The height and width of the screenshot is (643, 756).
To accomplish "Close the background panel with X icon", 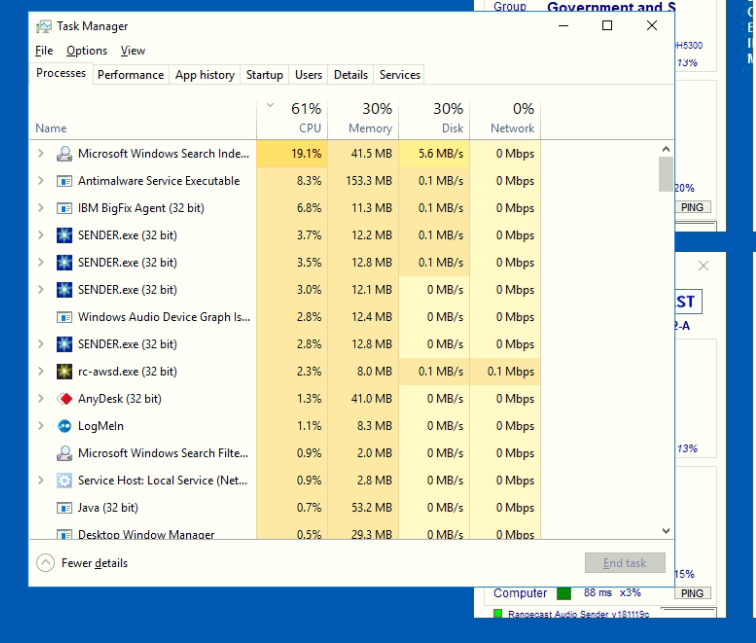I will pos(703,266).
